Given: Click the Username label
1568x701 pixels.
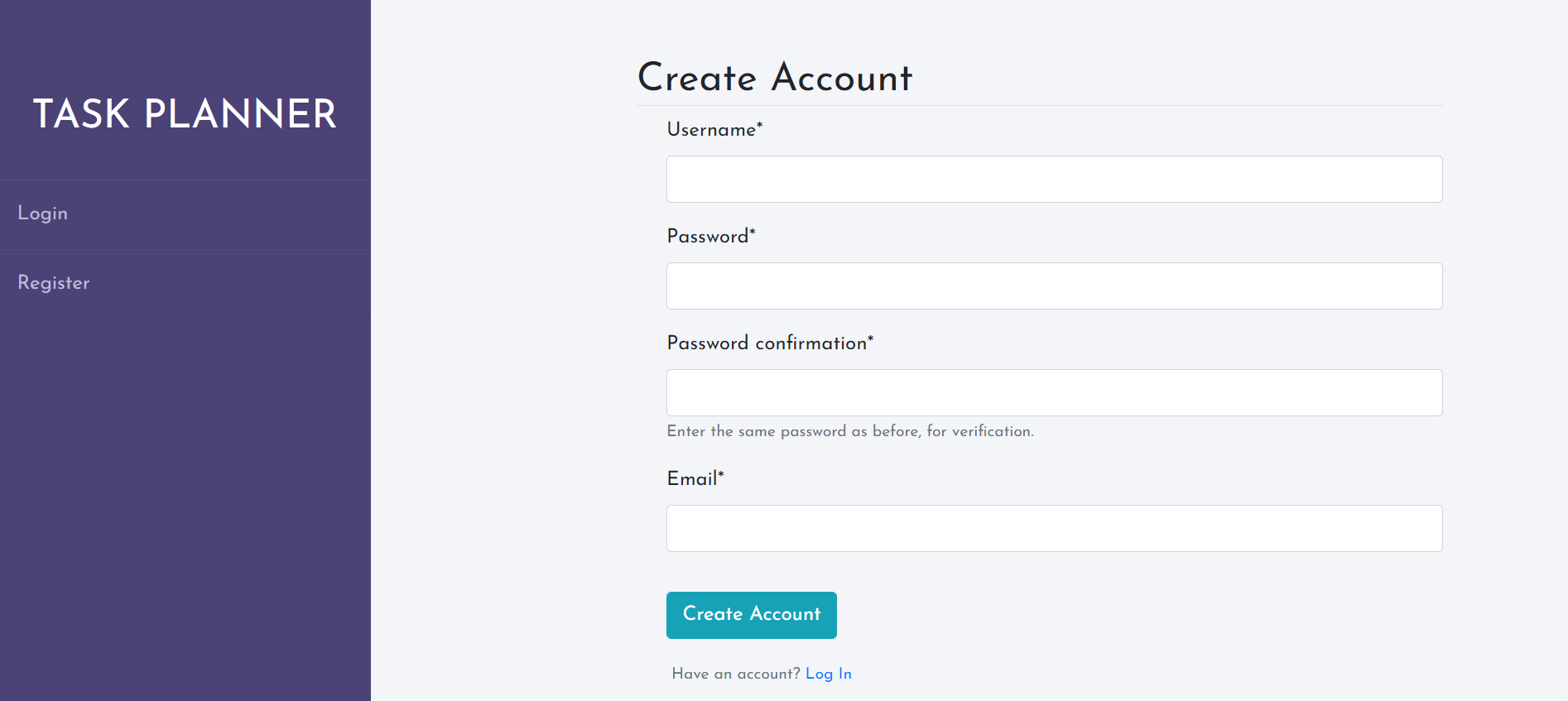Looking at the screenshot, I should [x=710, y=130].
